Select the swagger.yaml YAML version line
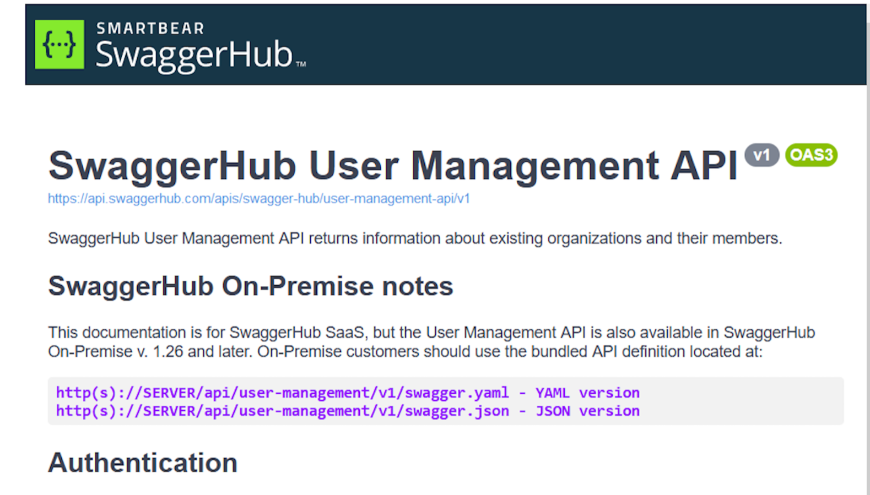Image resolution: width=870 pixels, height=495 pixels. point(348,393)
